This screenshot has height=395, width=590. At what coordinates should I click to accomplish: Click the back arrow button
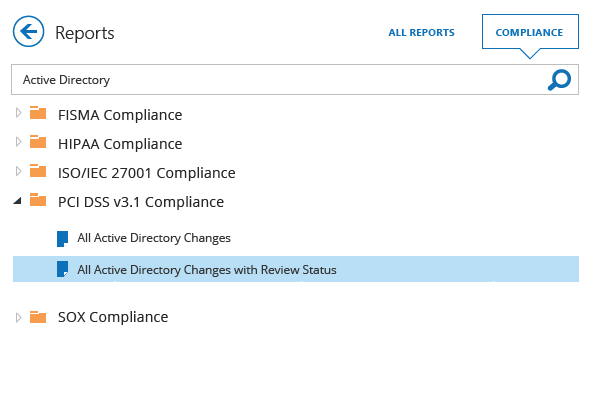(28, 31)
